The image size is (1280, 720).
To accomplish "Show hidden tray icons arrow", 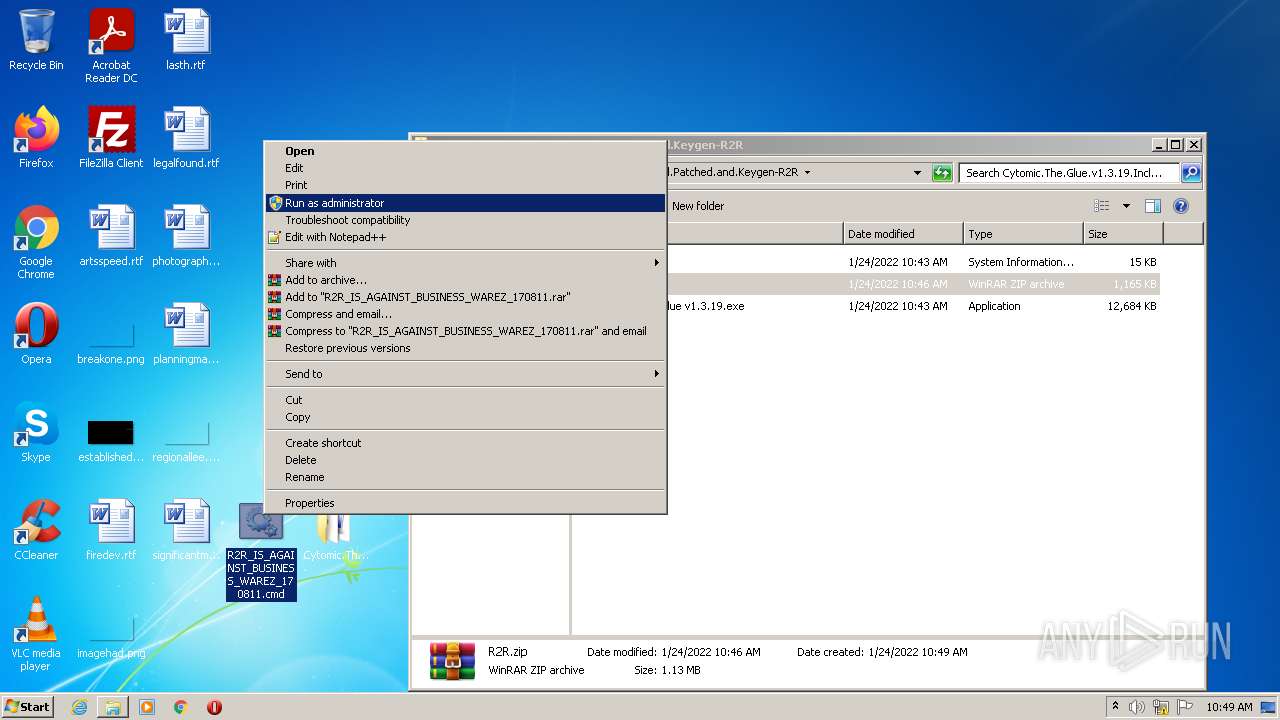I will tap(1115, 706).
